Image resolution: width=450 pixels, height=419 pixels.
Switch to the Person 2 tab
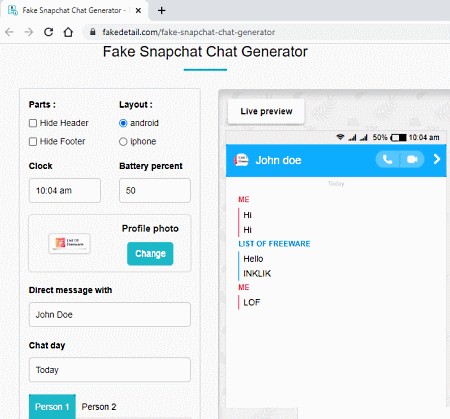(x=99, y=407)
